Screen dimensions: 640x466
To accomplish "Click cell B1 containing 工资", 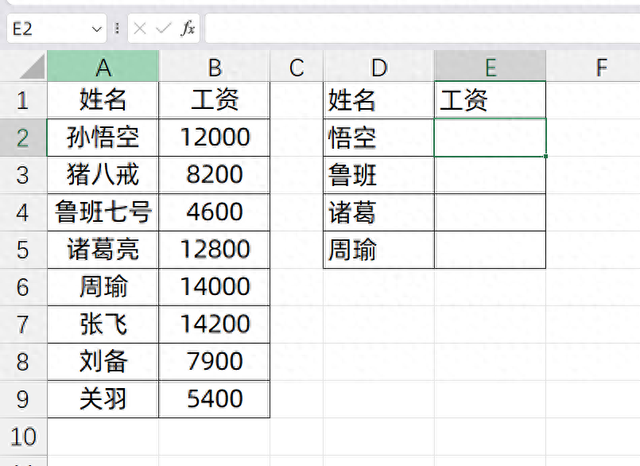I will click(214, 100).
